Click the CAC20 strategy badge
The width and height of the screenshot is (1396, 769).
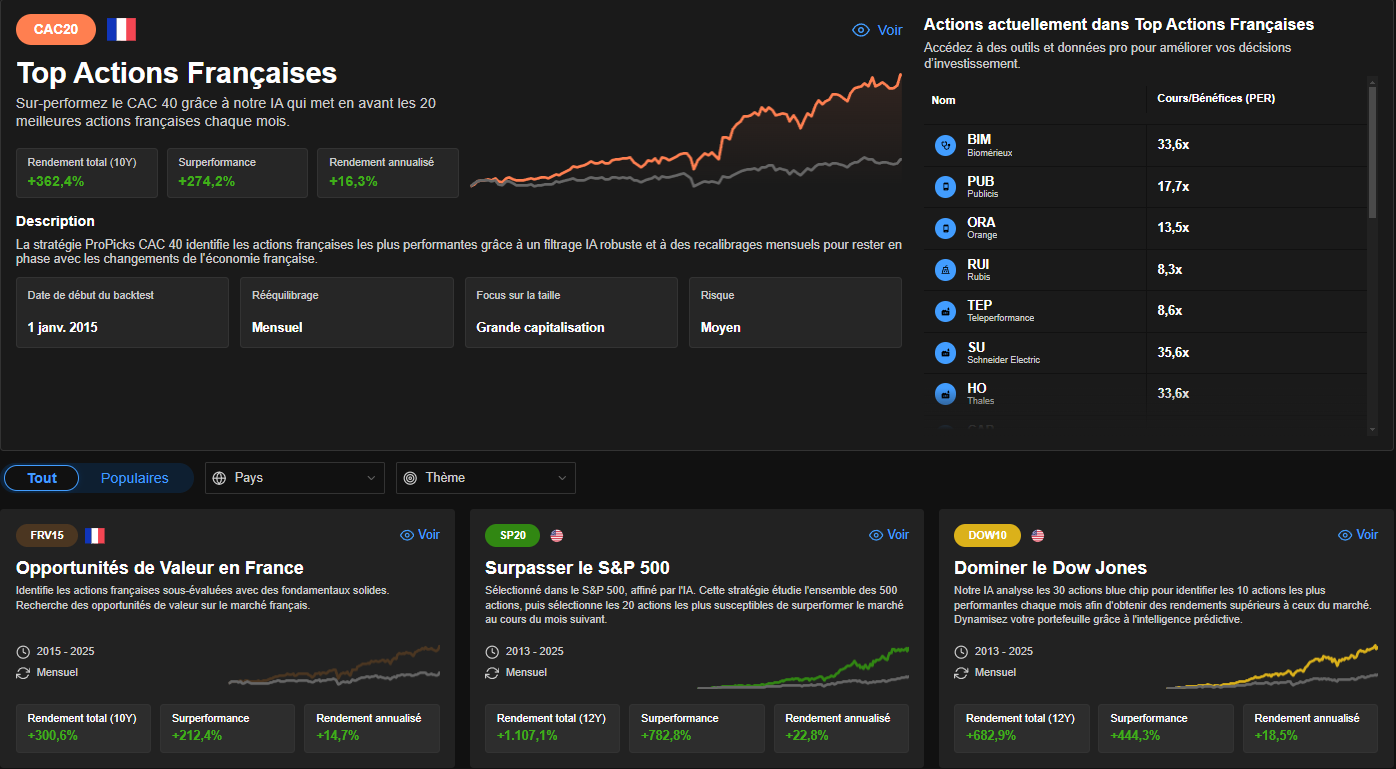56,30
